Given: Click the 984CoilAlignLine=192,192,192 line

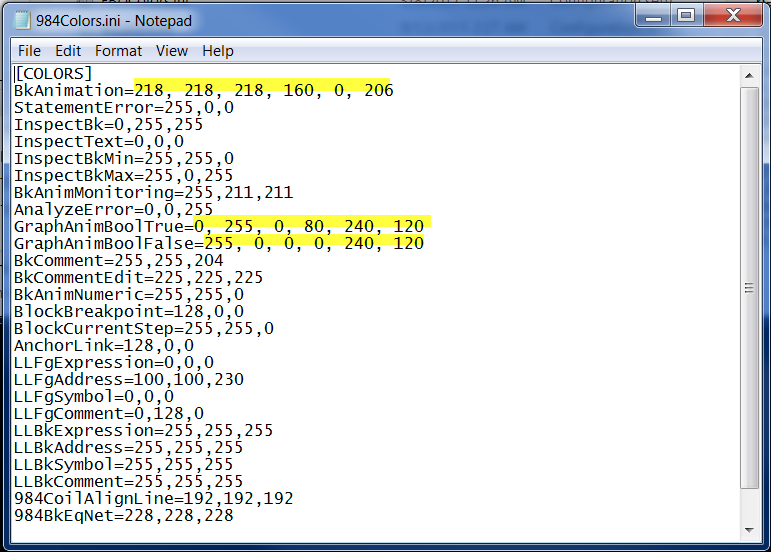Looking at the screenshot, I should (x=153, y=498).
